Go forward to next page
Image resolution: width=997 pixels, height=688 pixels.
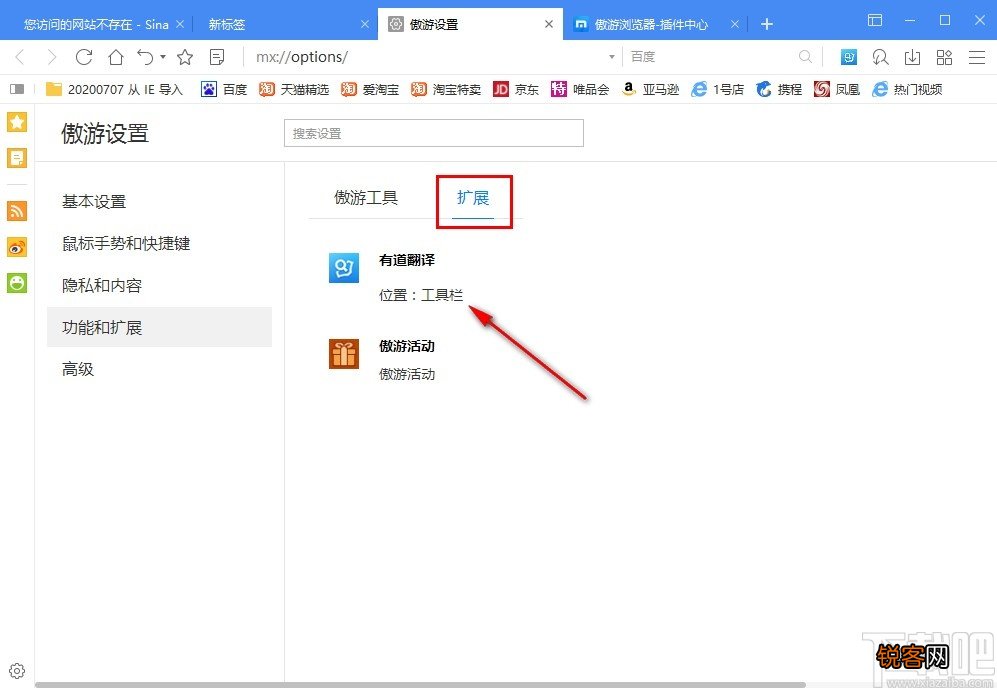[x=52, y=57]
